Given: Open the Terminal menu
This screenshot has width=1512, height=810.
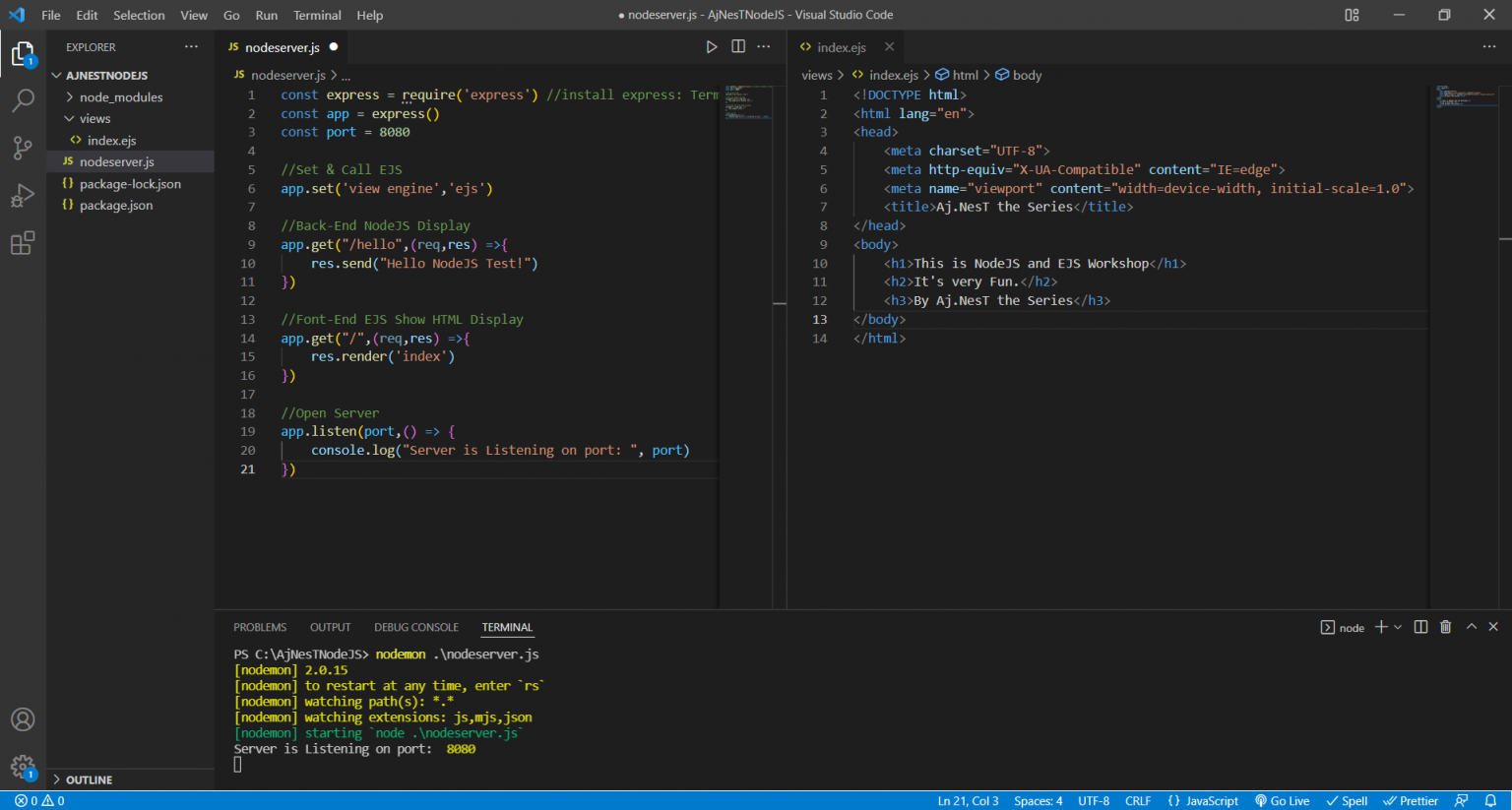Looking at the screenshot, I should (x=317, y=15).
